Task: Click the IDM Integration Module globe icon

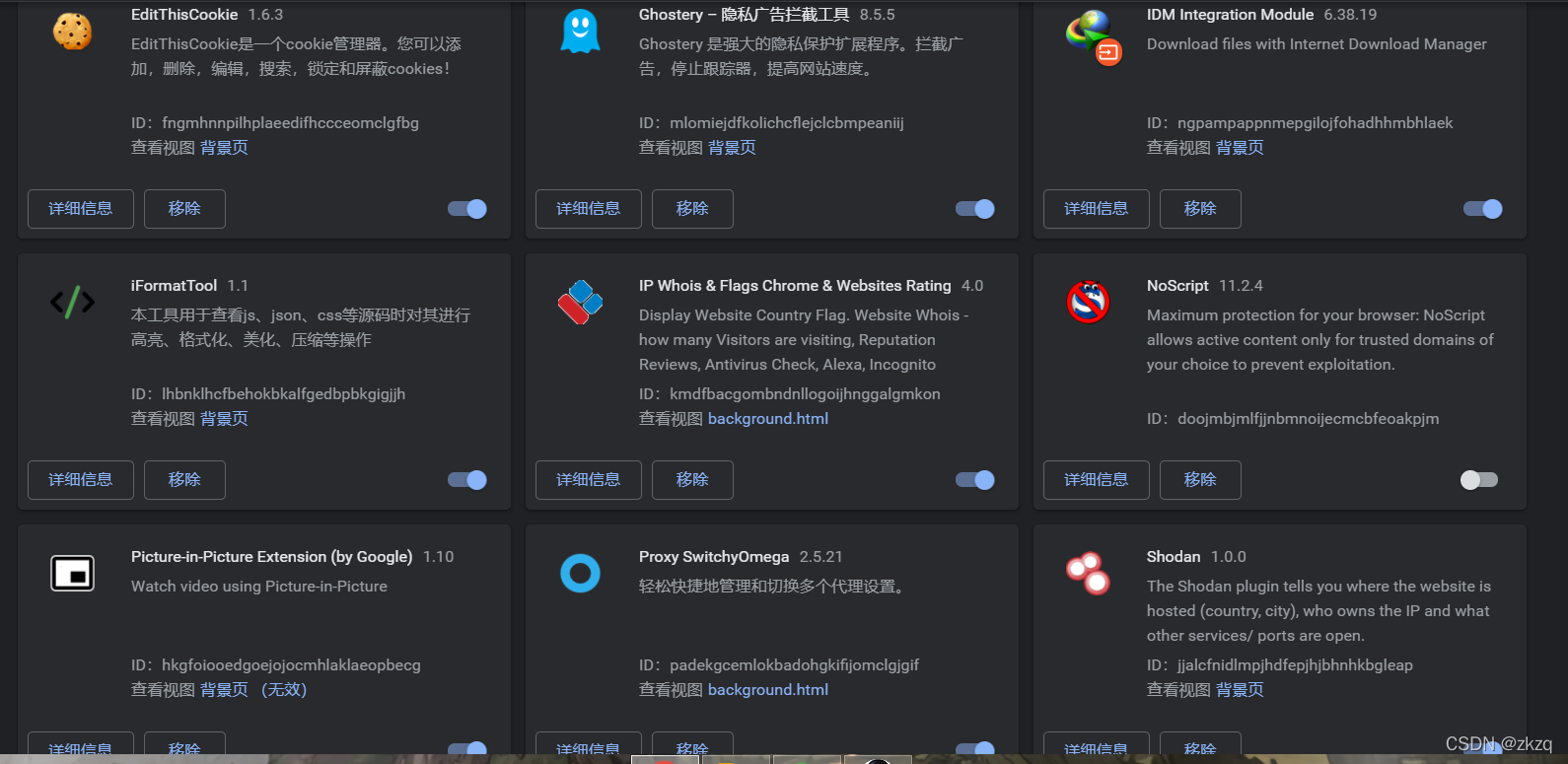Action: point(1094,37)
